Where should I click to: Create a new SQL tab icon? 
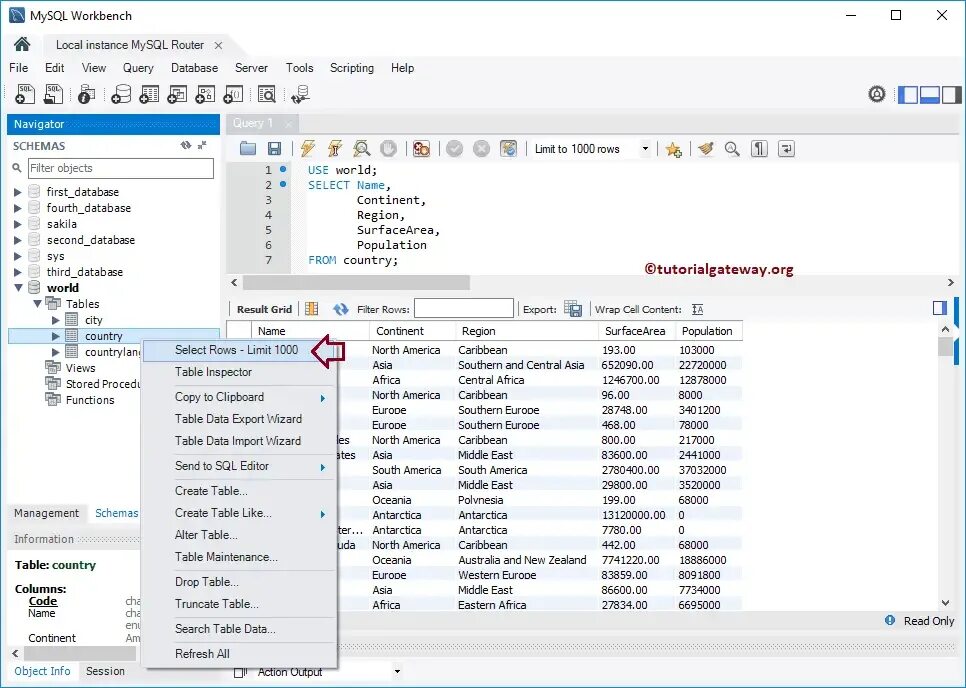[25, 94]
